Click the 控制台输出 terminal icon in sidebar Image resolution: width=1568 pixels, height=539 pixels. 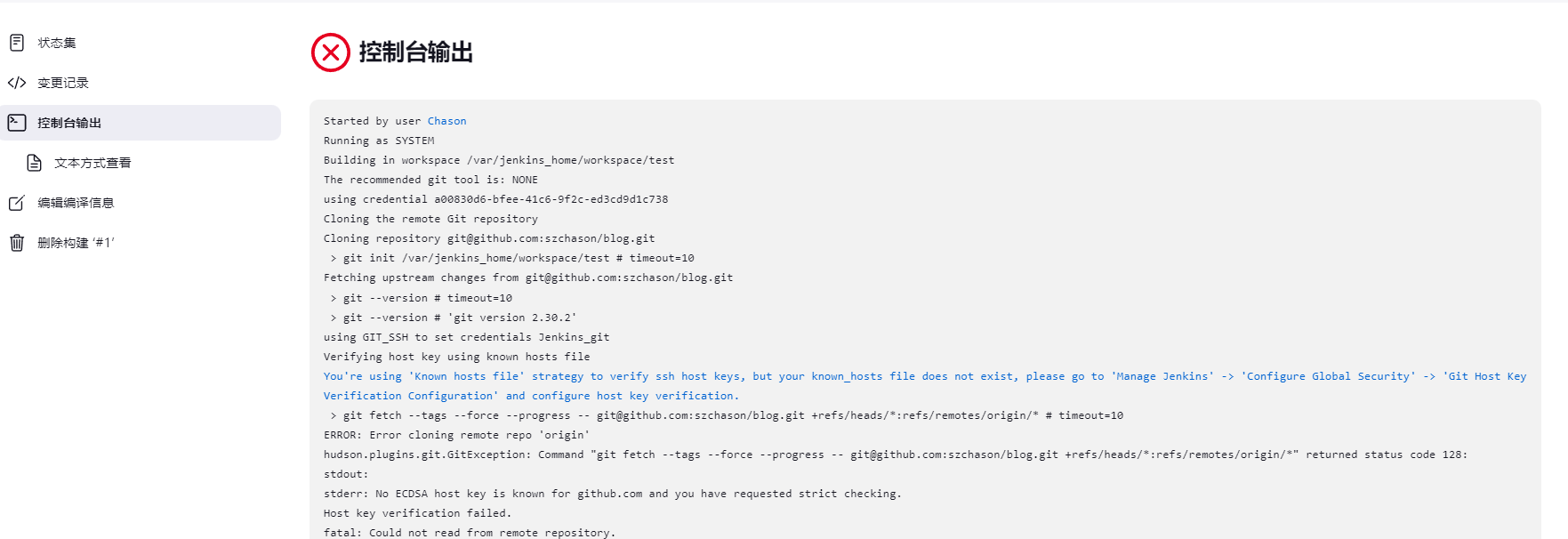pyautogui.click(x=17, y=123)
